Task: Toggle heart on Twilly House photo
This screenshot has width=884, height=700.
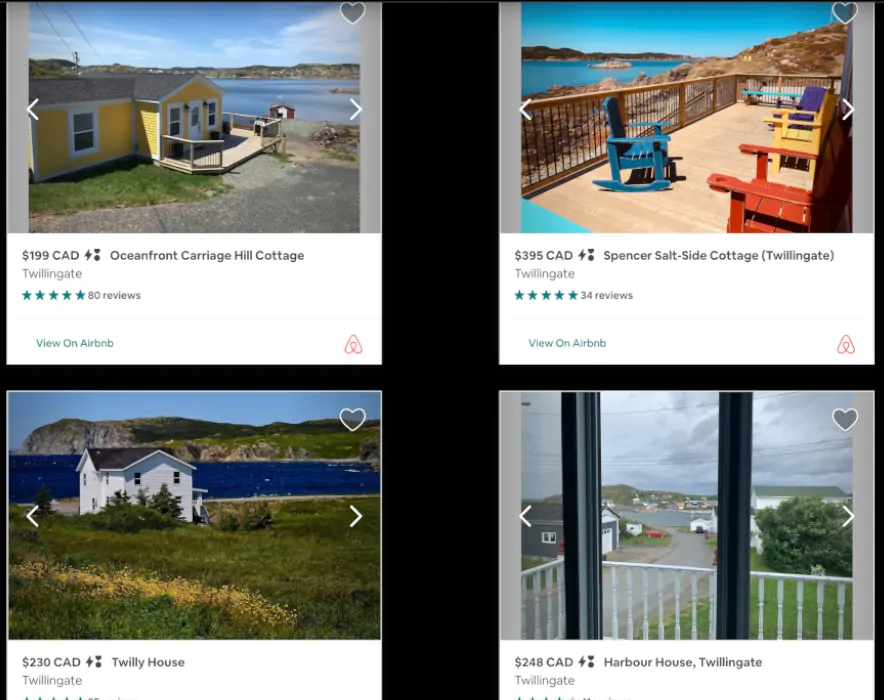Action: pyautogui.click(x=352, y=419)
